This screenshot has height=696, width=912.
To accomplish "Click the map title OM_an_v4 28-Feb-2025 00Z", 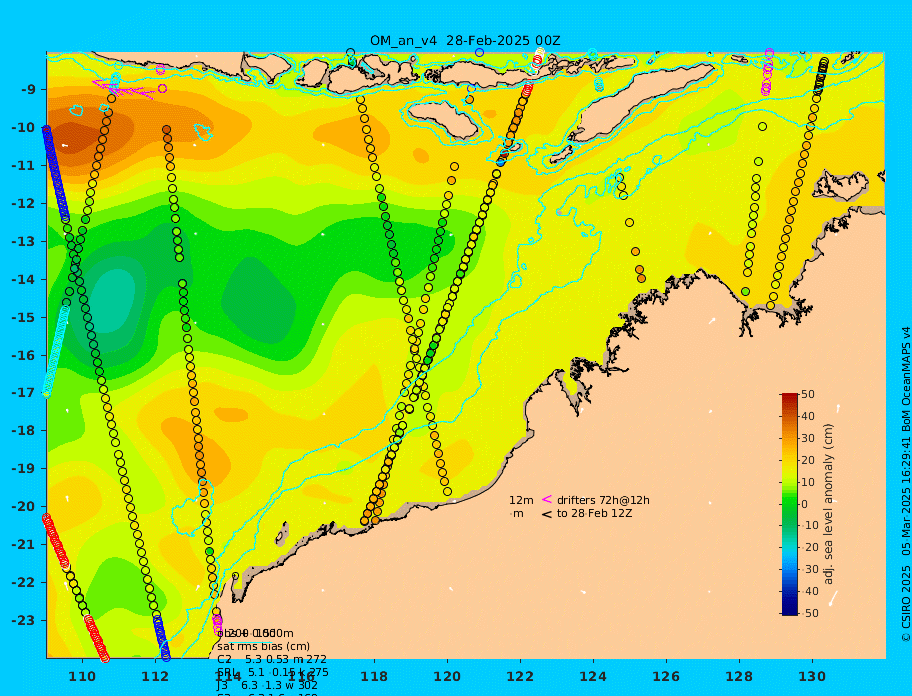I will [465, 41].
